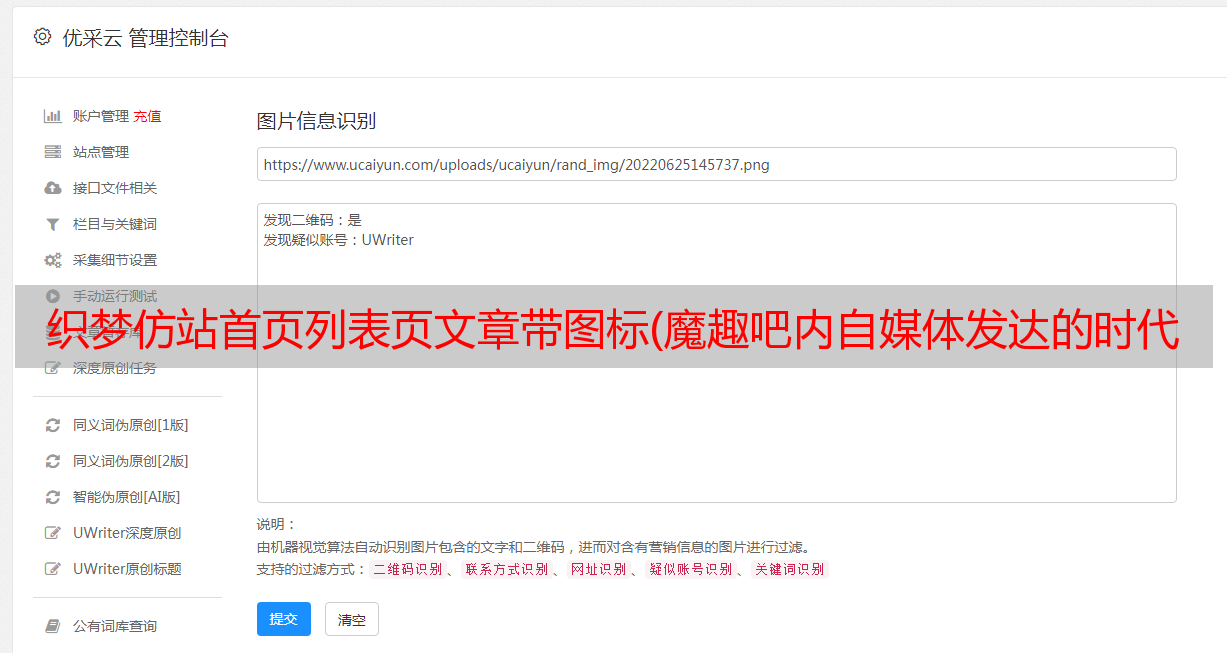Go to UWriter深度原创 page
1227x653 pixels.
pos(127,533)
